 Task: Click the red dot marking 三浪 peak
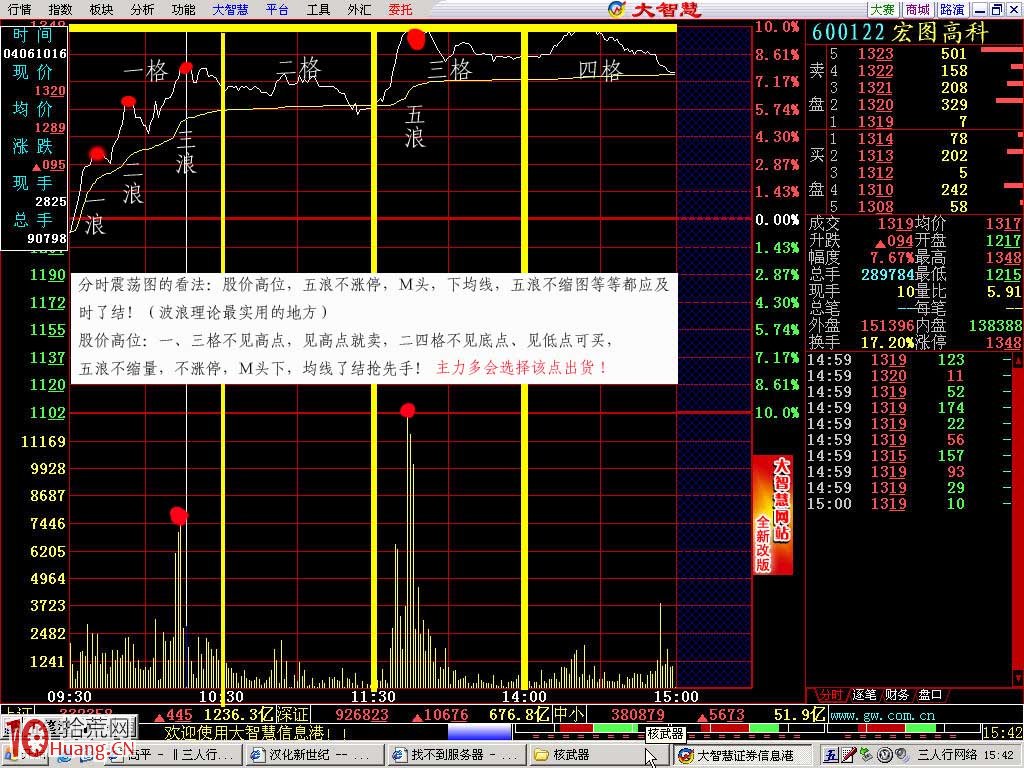[x=185, y=68]
